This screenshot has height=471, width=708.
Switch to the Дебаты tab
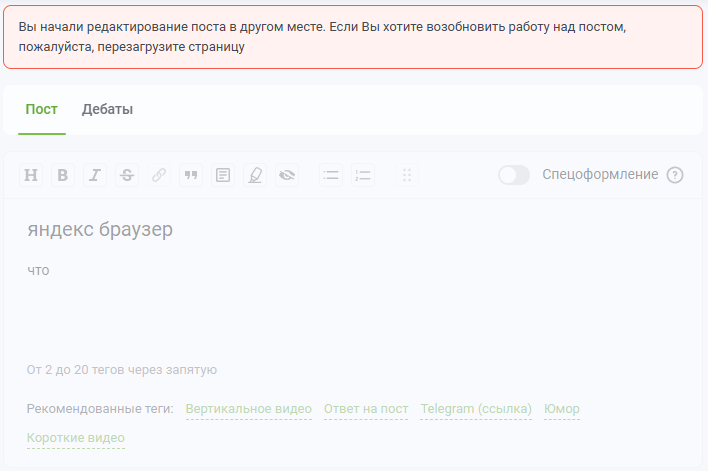pyautogui.click(x=107, y=109)
